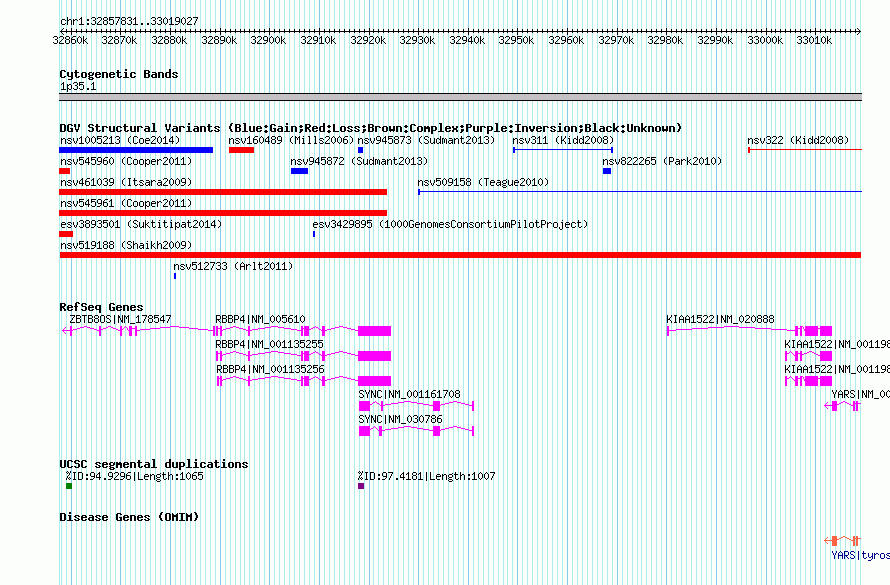Click the purple segmental duplication marker
The height and width of the screenshot is (585, 890).
point(361,486)
